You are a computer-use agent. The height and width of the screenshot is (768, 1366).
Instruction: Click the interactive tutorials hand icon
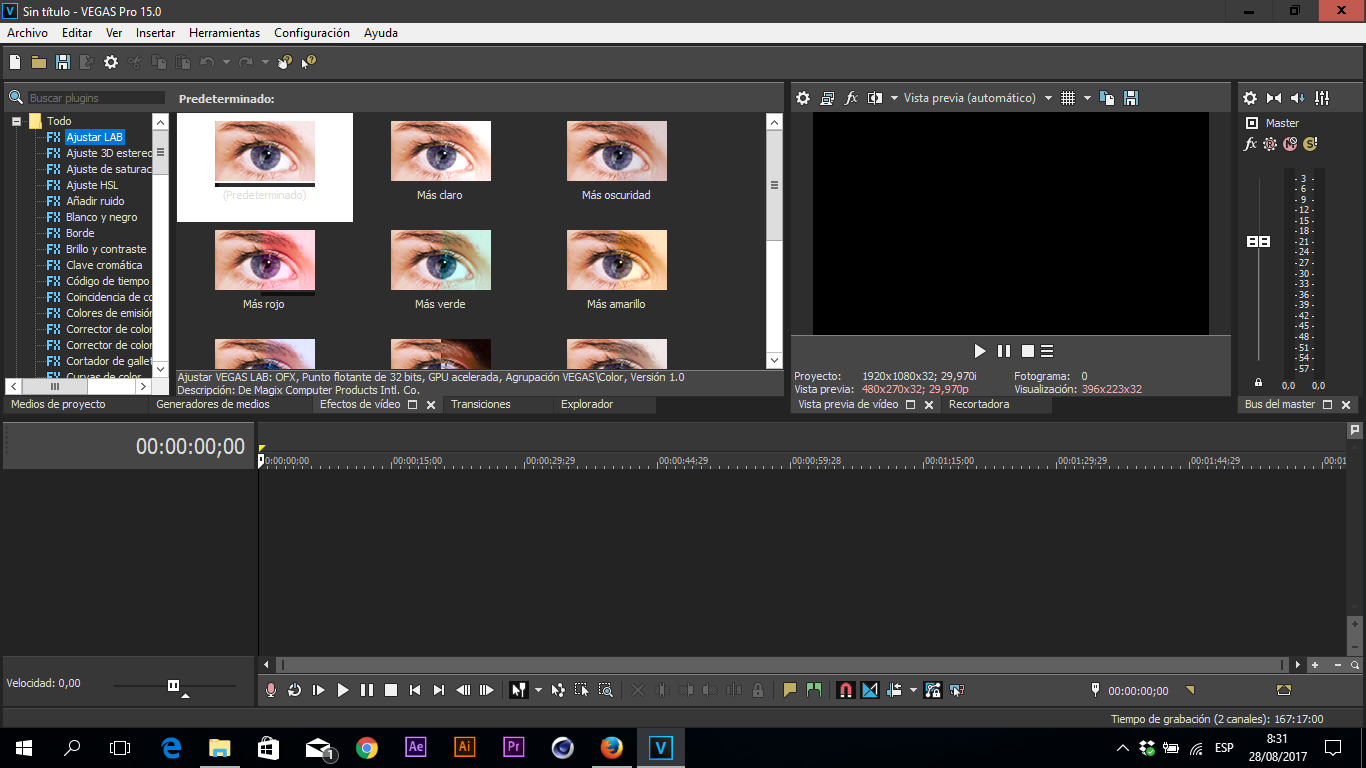[x=285, y=62]
